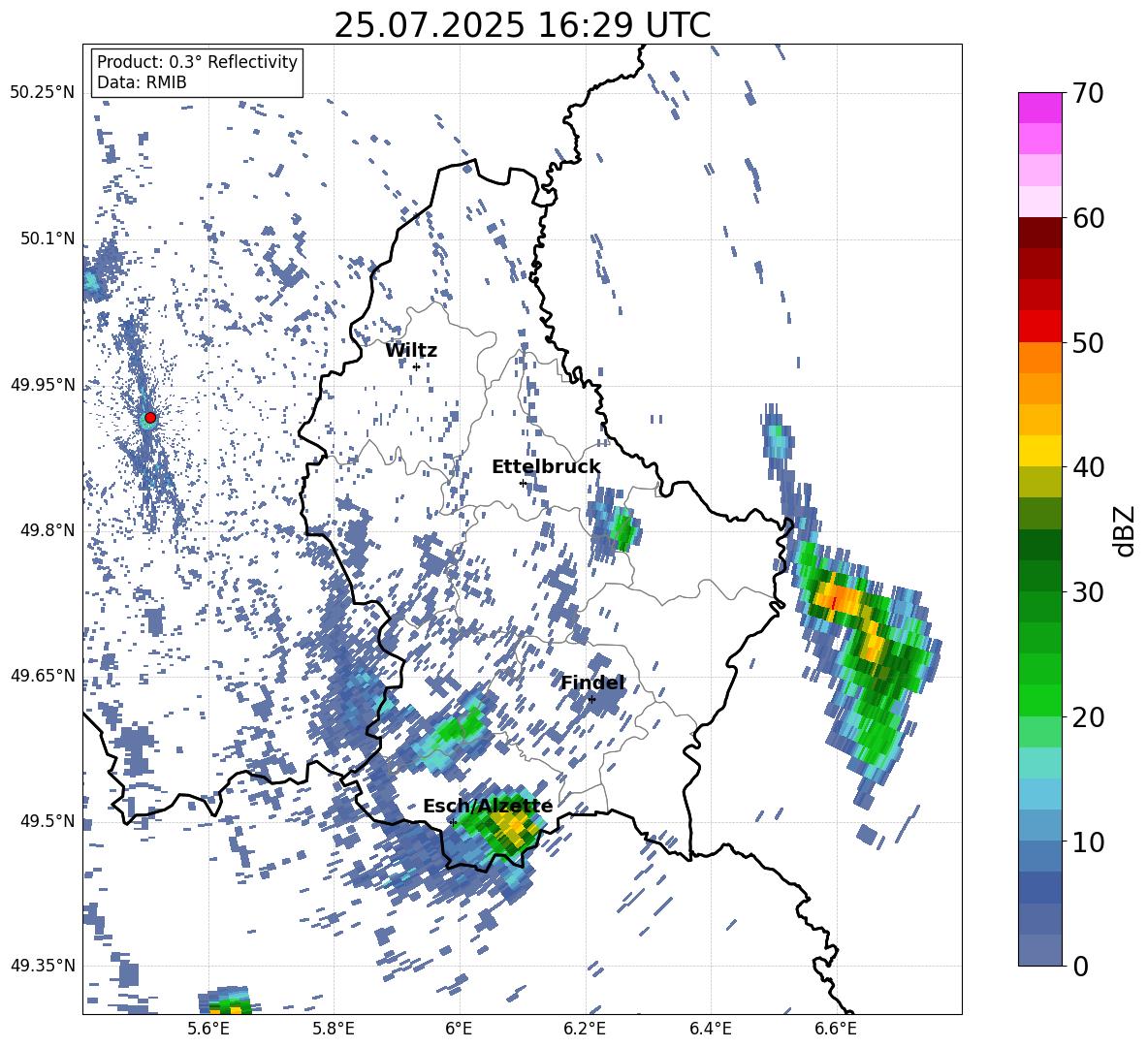Click the 70 tick on the colorbar
The height and width of the screenshot is (1048, 1148).
1089,93
